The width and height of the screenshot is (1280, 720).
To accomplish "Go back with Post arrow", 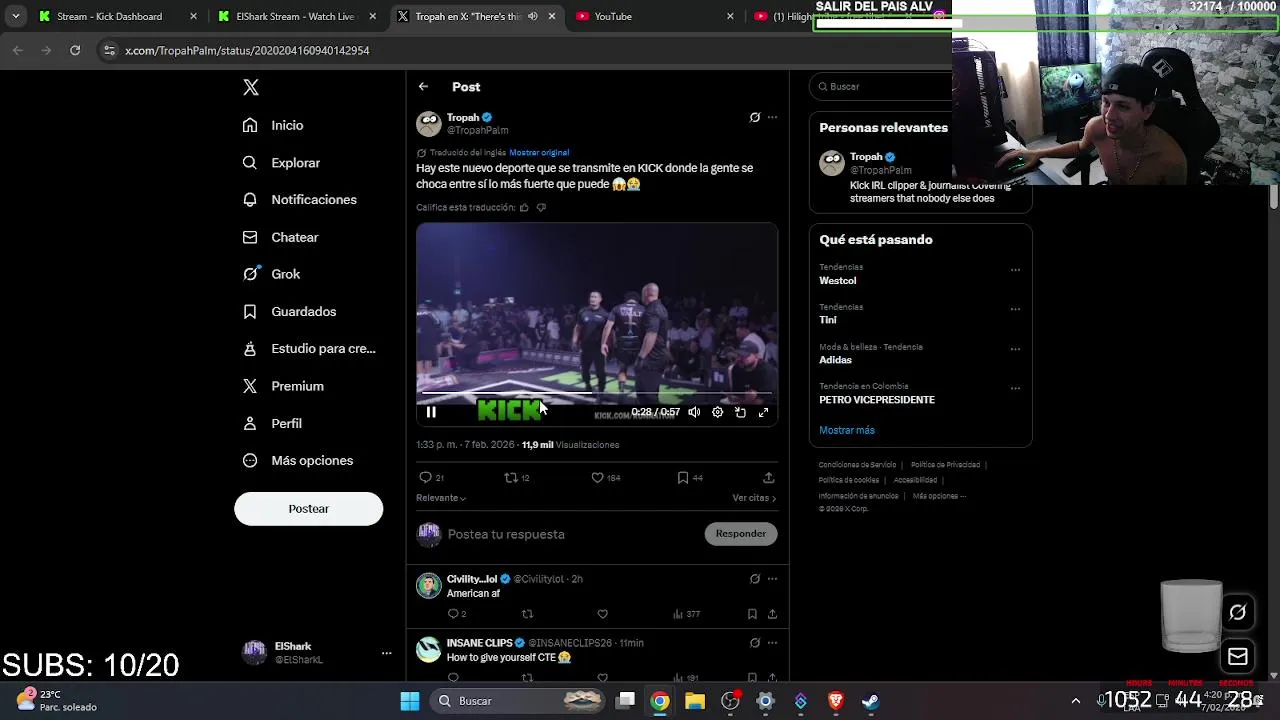I will point(423,87).
